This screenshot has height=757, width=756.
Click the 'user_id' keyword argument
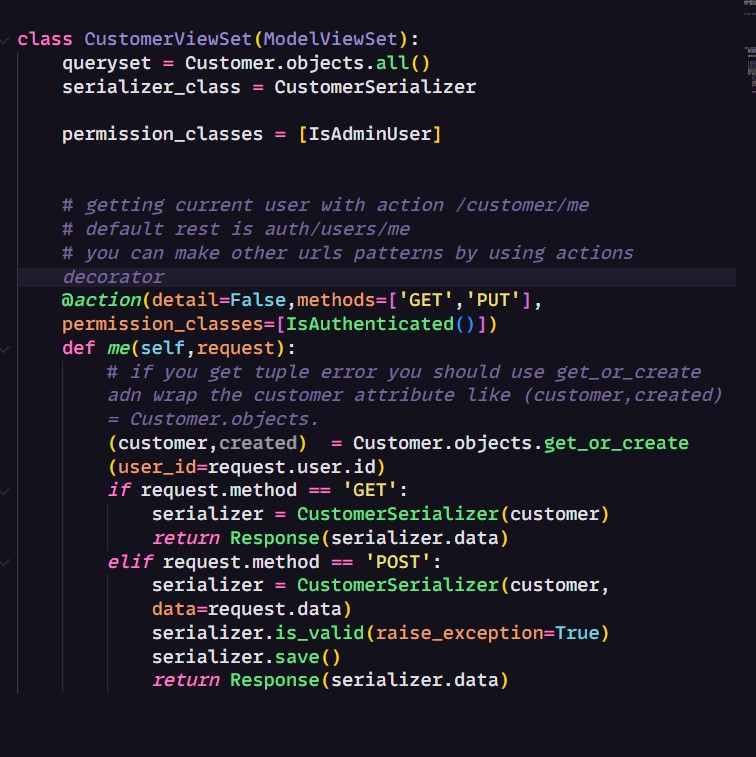point(157,467)
